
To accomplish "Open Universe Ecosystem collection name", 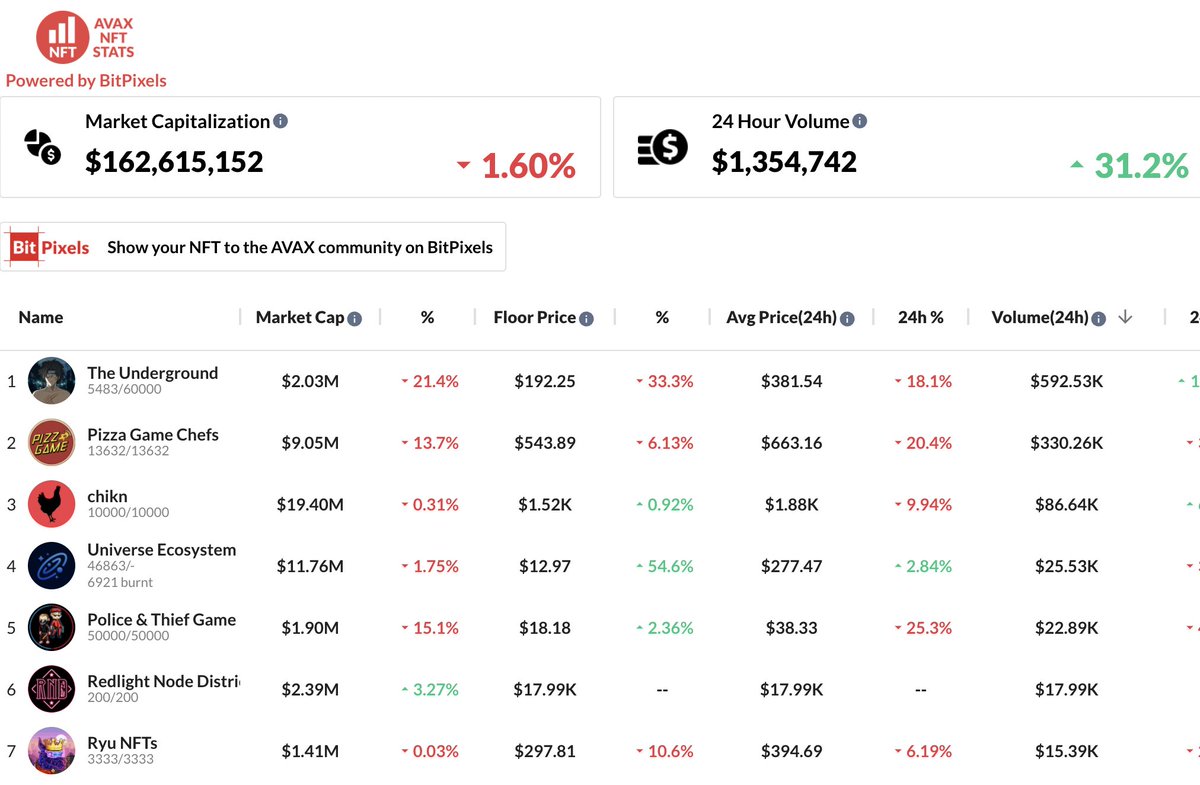I will (x=162, y=550).
